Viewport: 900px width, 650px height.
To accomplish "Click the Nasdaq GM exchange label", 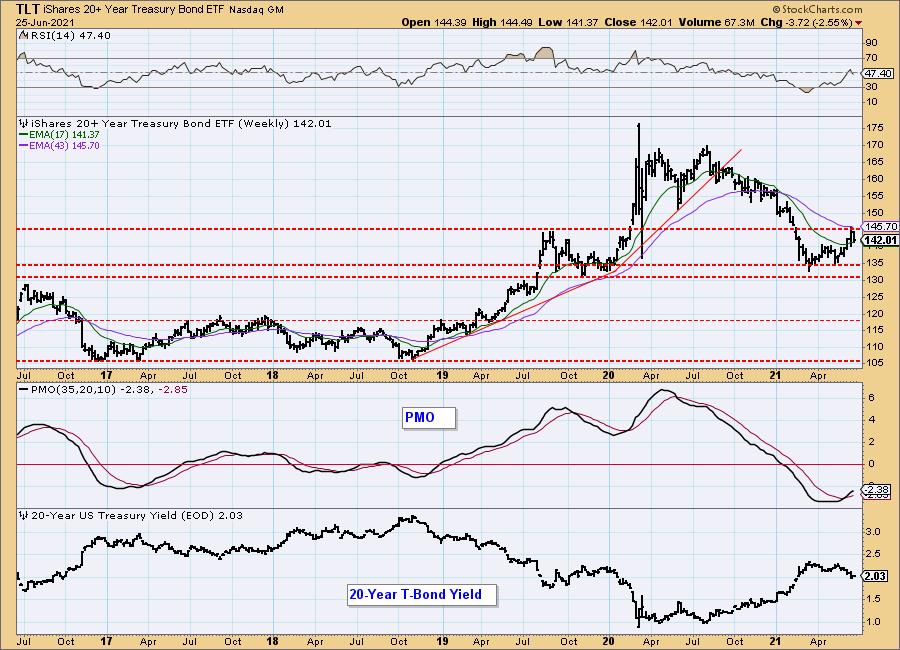I will click(x=257, y=10).
